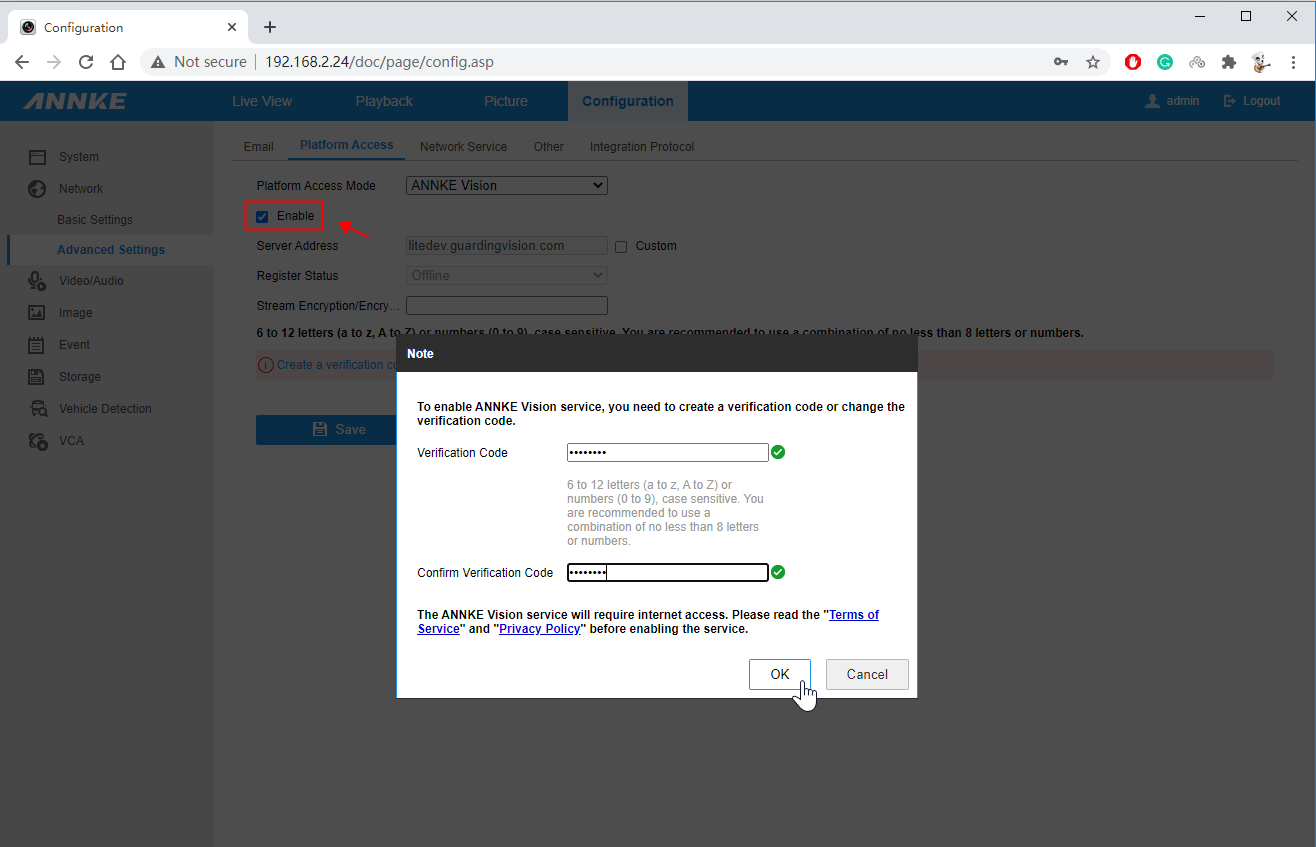
Task: Open the Integration Protocol tab
Action: coord(641,146)
